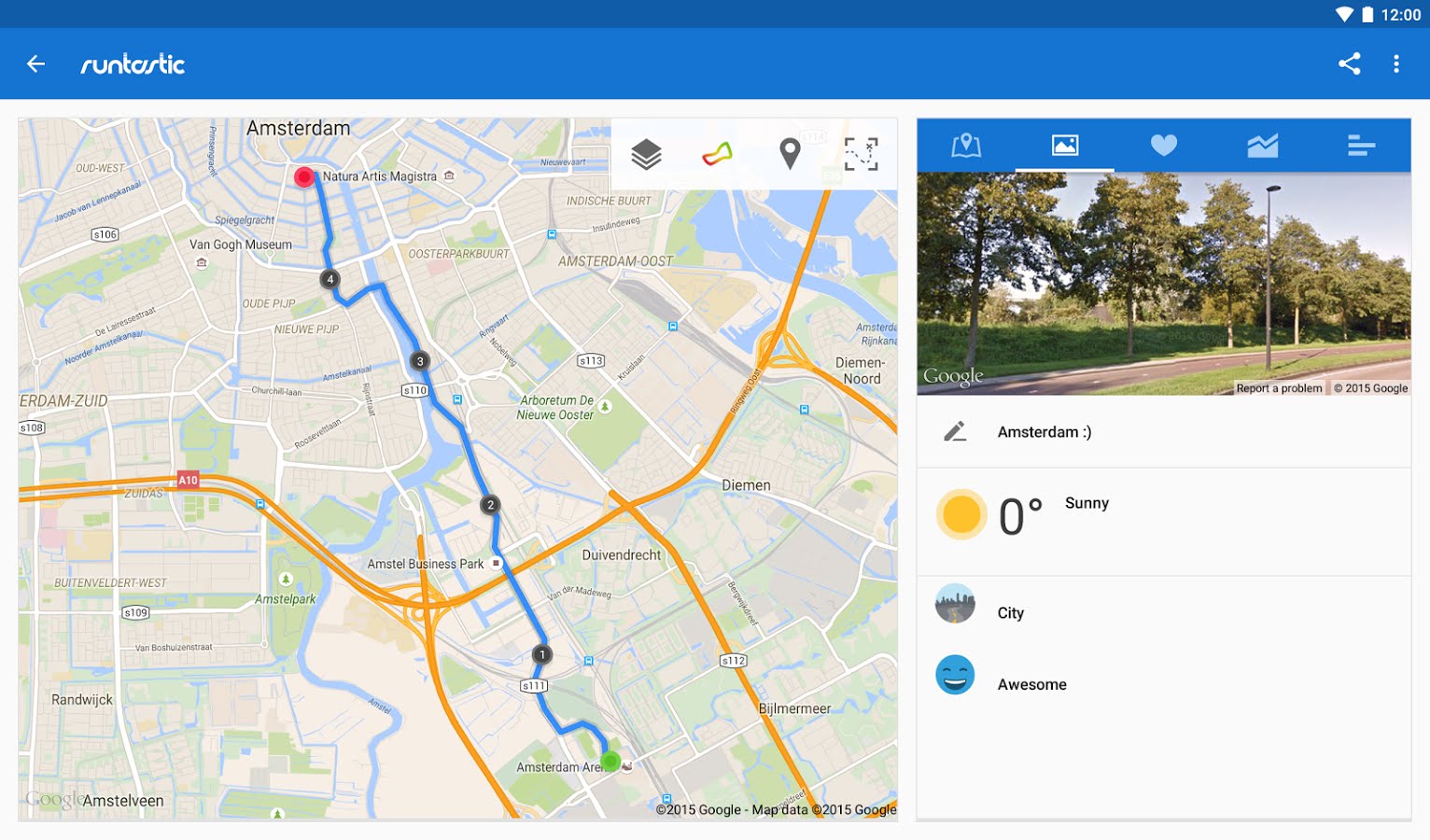Open the three-dot overflow menu
Screen dimensions: 1430x840
(x=1396, y=63)
